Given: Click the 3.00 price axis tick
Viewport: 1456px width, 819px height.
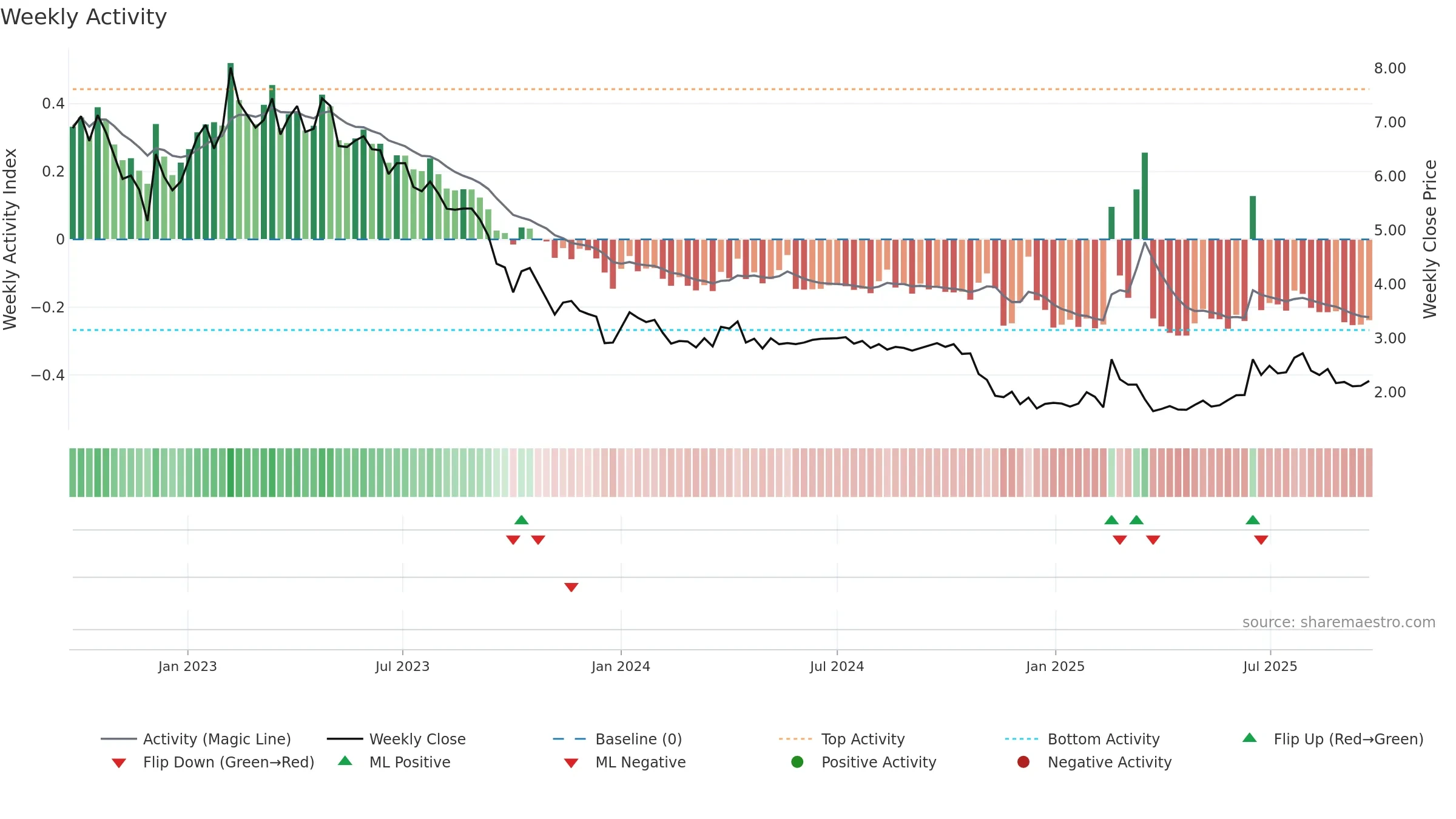Looking at the screenshot, I should pyautogui.click(x=1390, y=339).
